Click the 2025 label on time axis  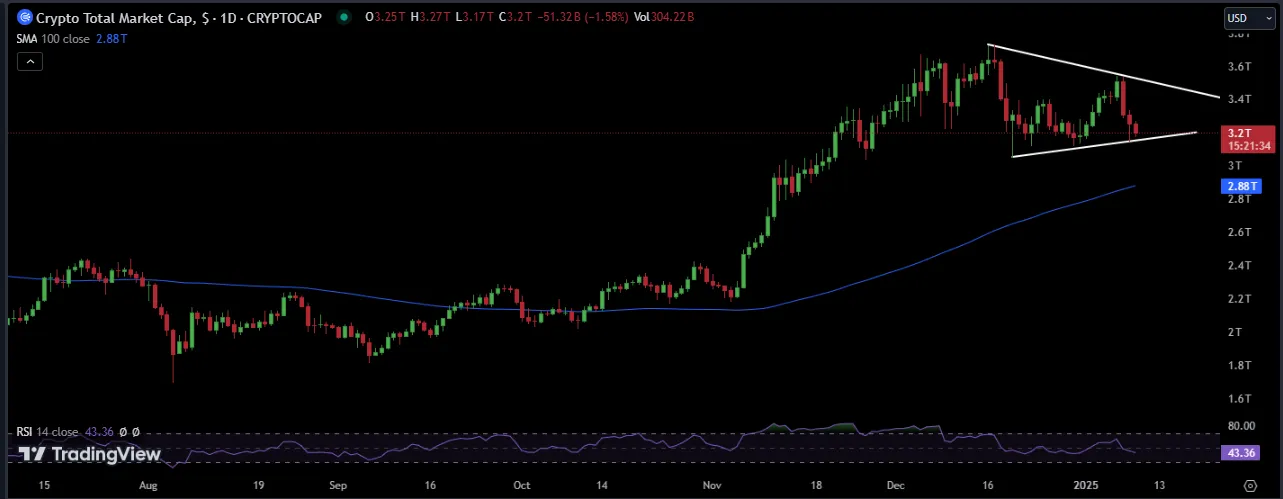click(x=1086, y=485)
